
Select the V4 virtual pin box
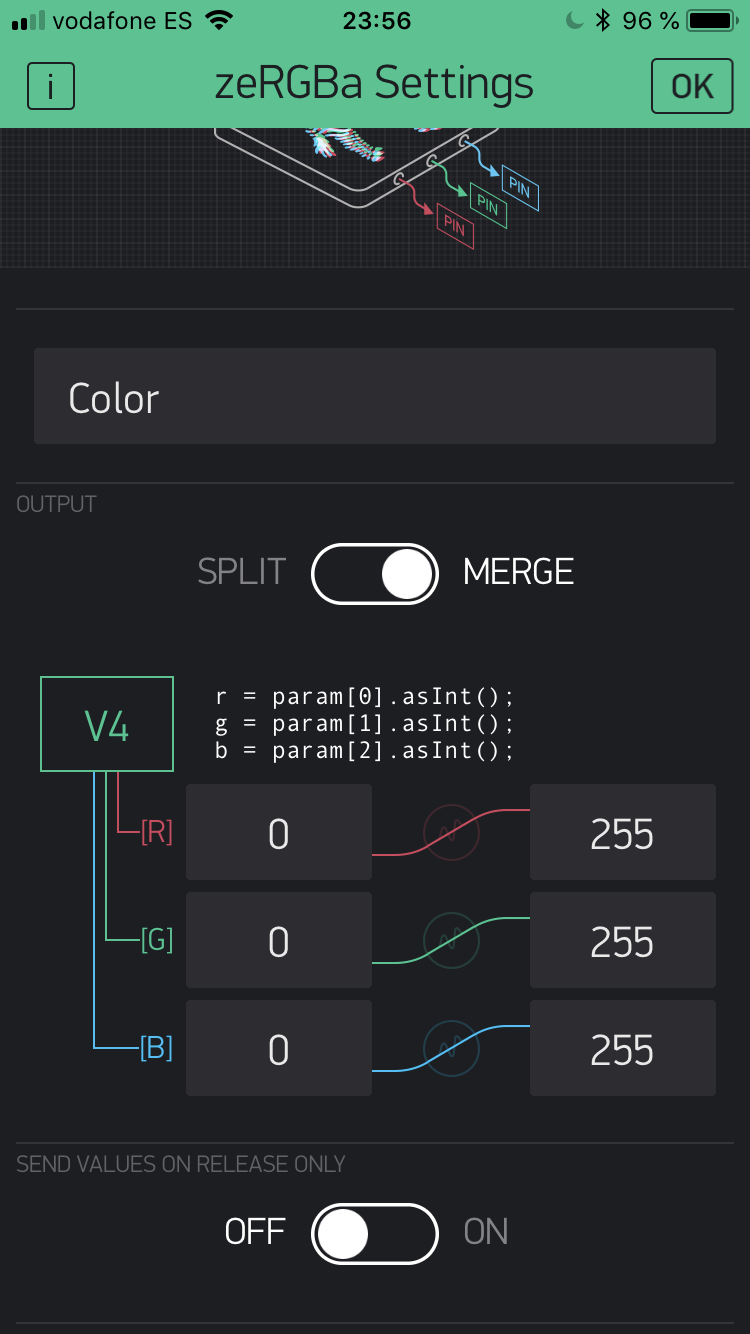click(x=107, y=725)
